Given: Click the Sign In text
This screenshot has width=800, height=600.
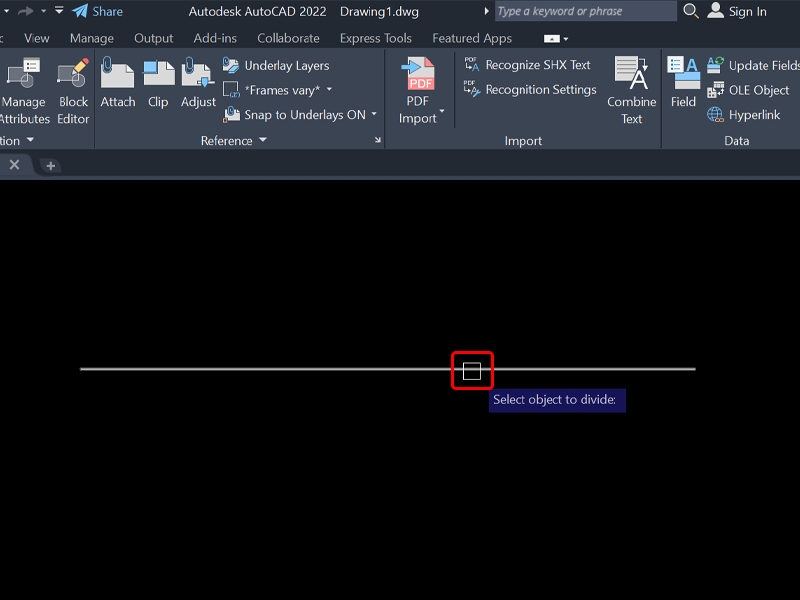Looking at the screenshot, I should 747,11.
